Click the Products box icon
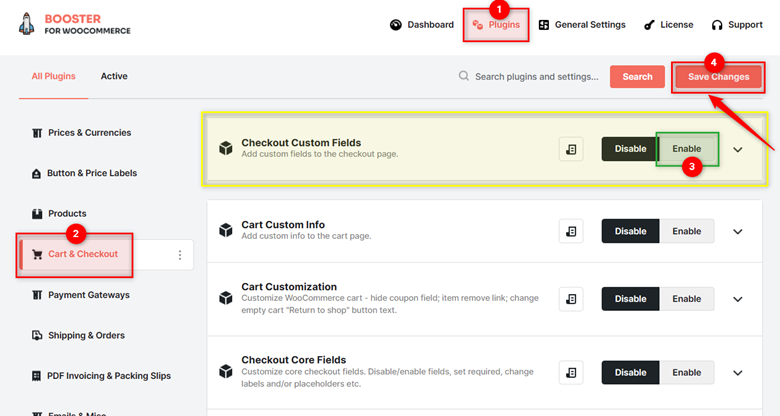 pyautogui.click(x=37, y=213)
